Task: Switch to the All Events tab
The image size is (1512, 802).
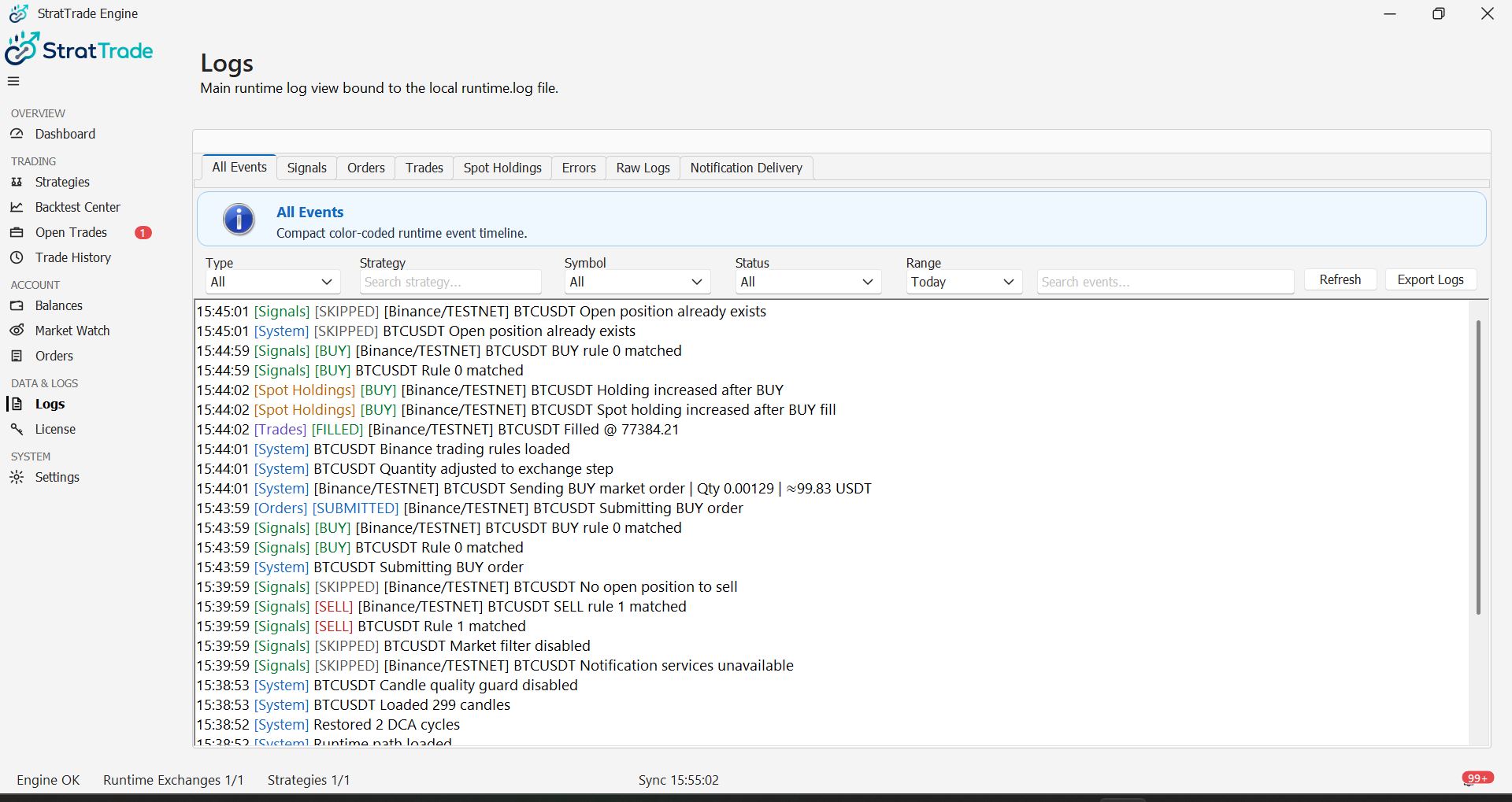Action: tap(239, 167)
